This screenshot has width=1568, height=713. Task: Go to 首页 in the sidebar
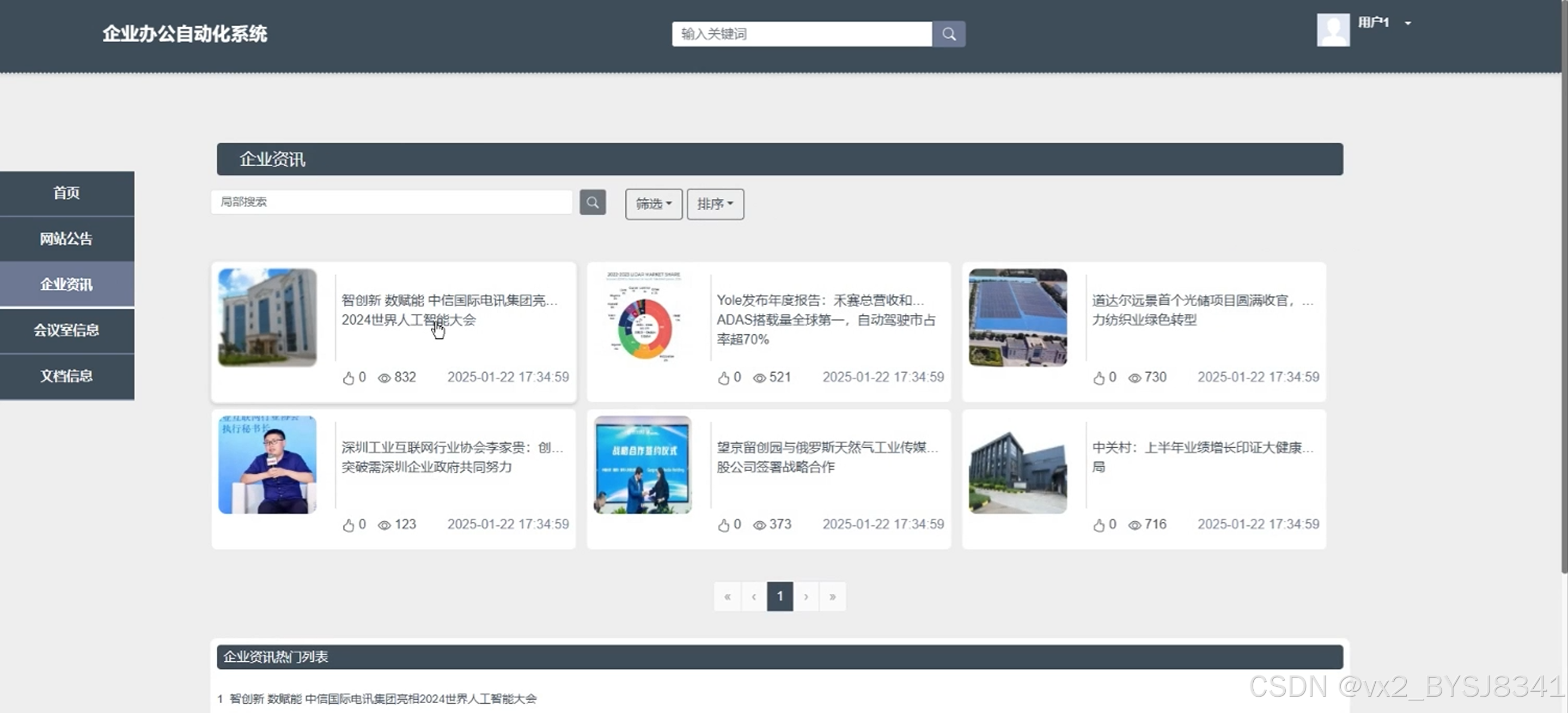[x=66, y=193]
